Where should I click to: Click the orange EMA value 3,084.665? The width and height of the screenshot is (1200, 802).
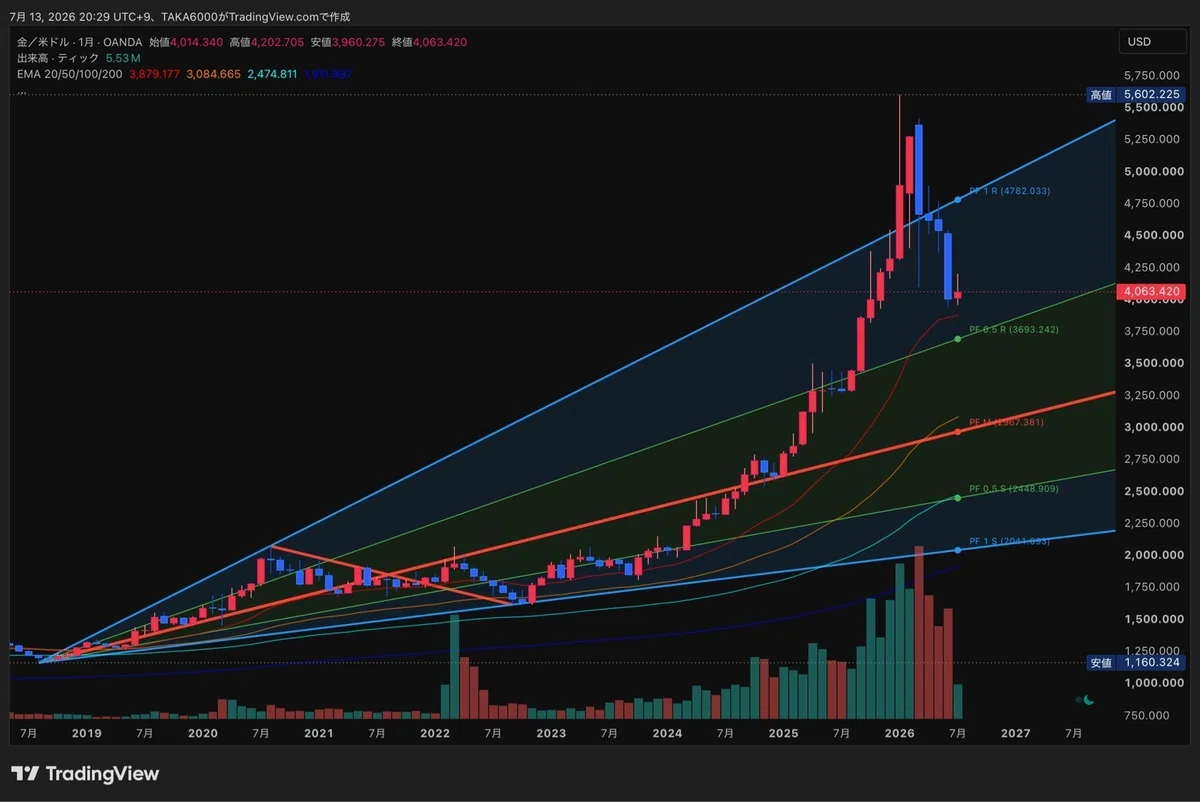click(x=212, y=74)
